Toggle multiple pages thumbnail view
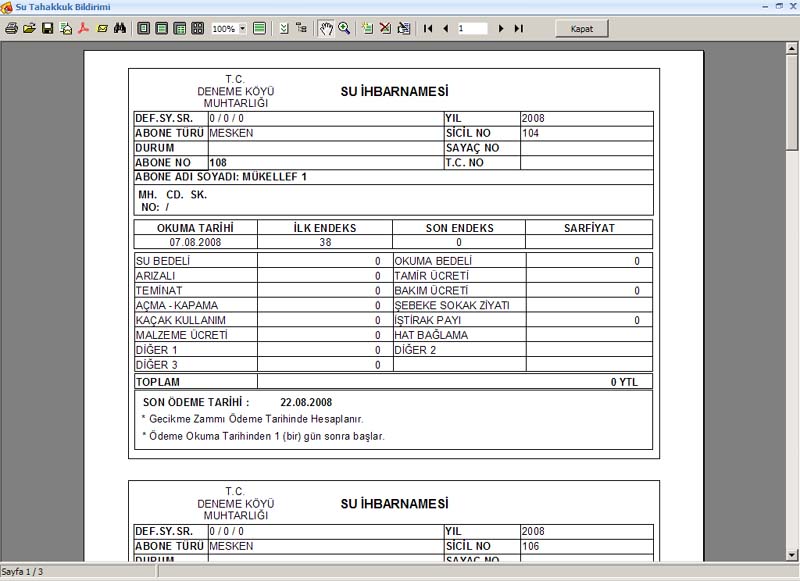This screenshot has width=800, height=581. 198,29
